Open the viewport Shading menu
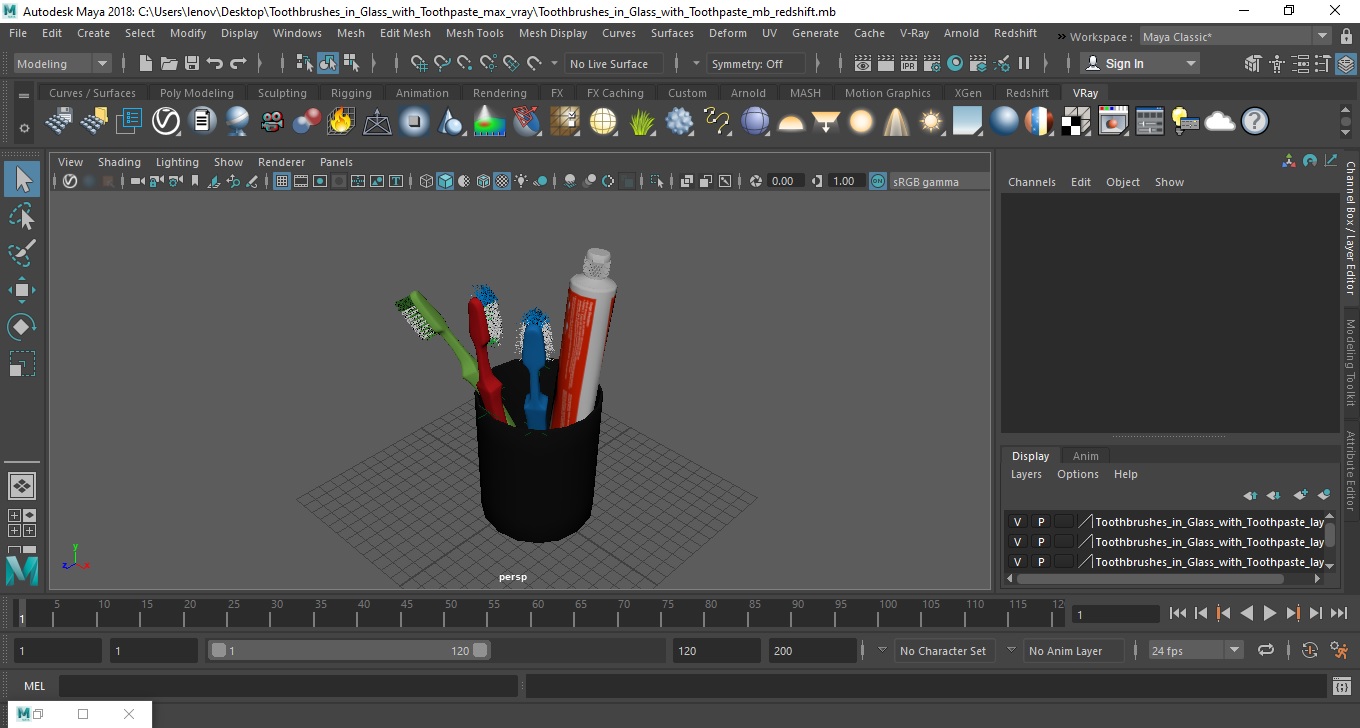This screenshot has height=728, width=1360. 119,162
